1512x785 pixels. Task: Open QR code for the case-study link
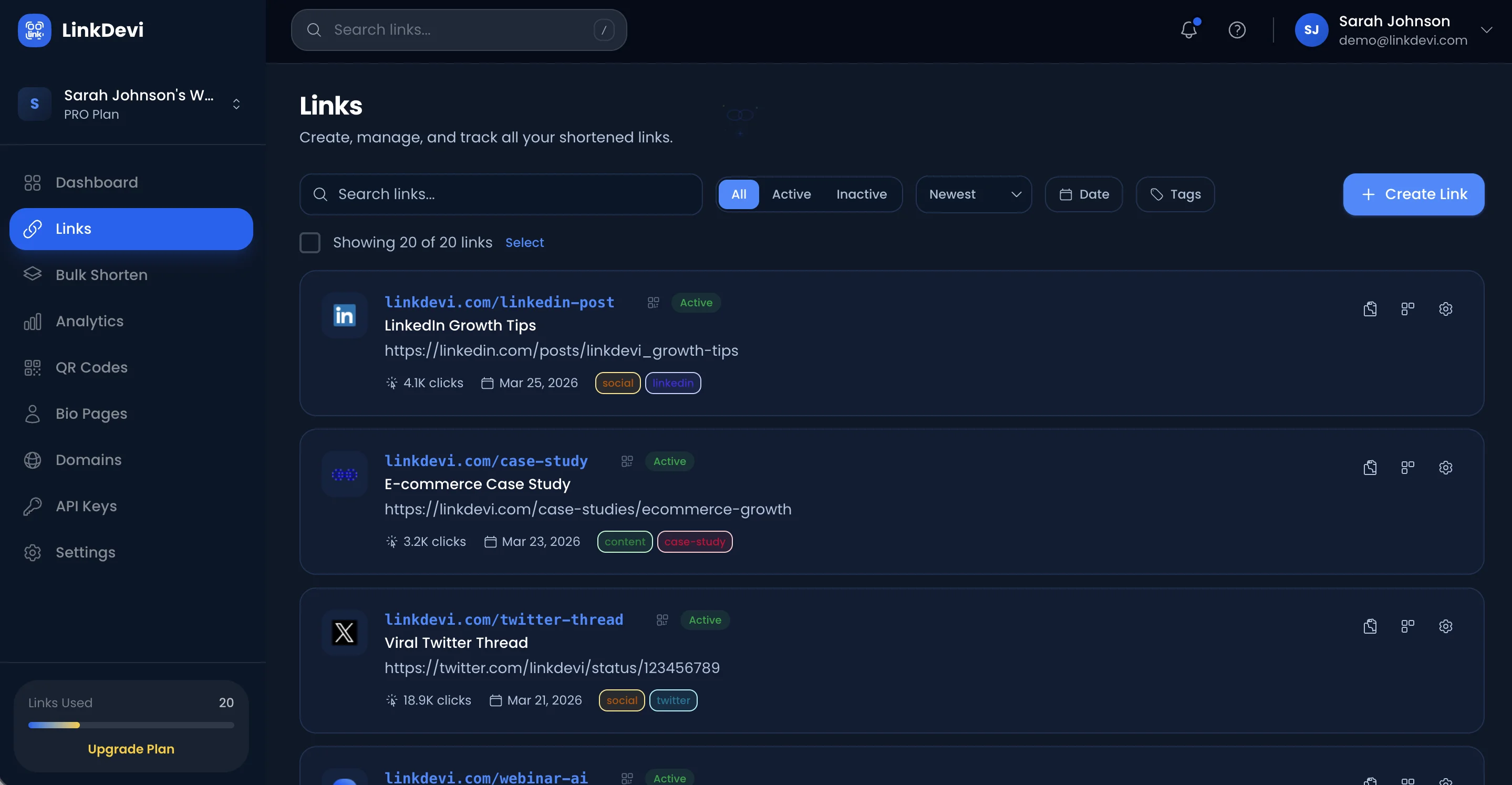(1407, 467)
